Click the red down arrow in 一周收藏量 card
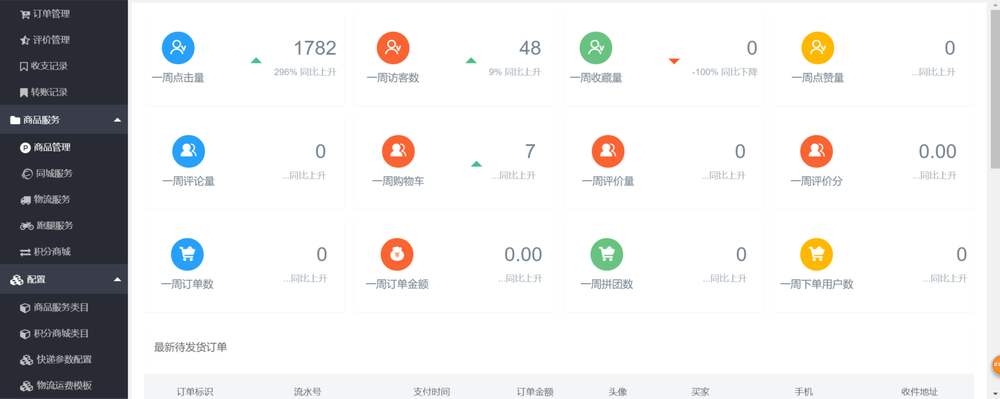Image resolution: width=1000 pixels, height=399 pixels. [x=674, y=61]
